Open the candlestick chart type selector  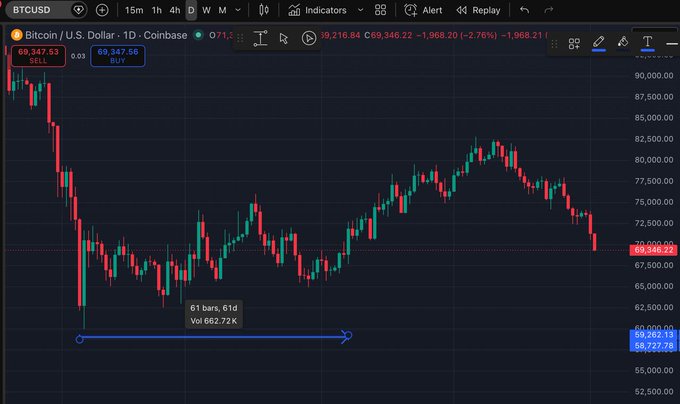click(x=264, y=10)
